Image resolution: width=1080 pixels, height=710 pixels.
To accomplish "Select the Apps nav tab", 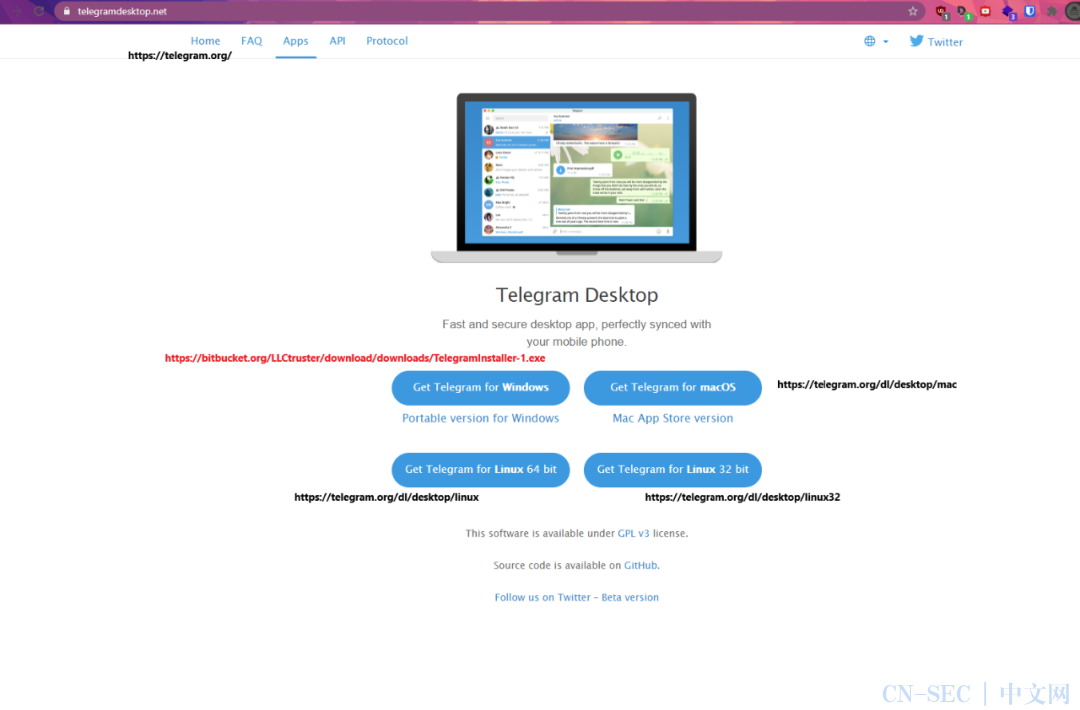I will coord(295,41).
